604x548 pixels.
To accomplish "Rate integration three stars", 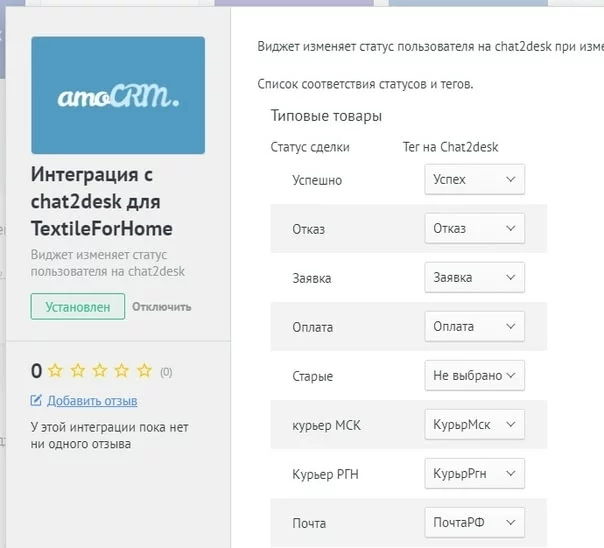I will click(x=99, y=371).
